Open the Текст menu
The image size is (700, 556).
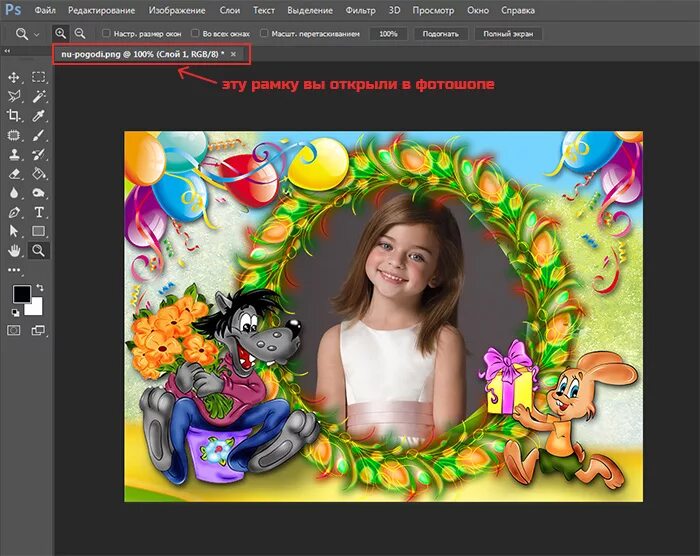(x=264, y=10)
